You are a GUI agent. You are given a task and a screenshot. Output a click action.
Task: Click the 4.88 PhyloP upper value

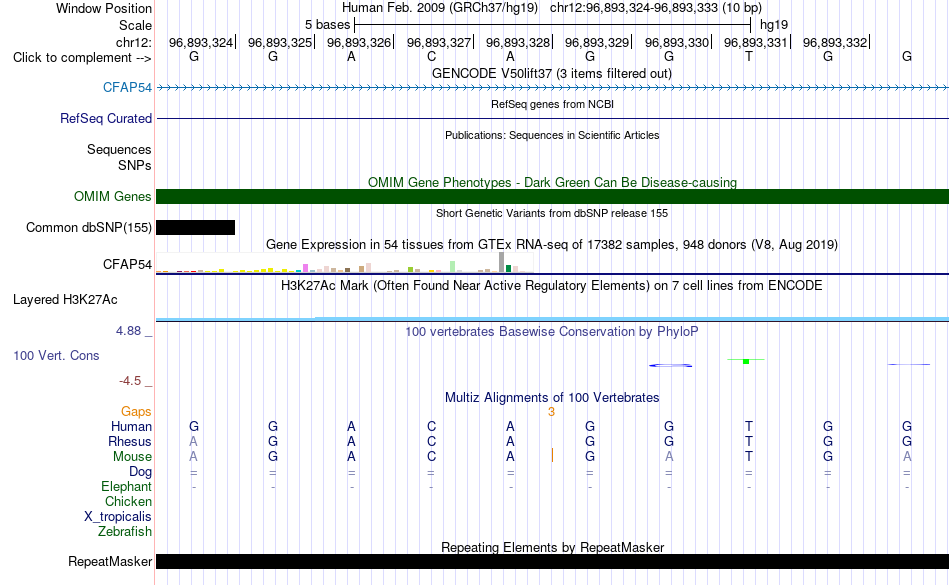tap(128, 331)
